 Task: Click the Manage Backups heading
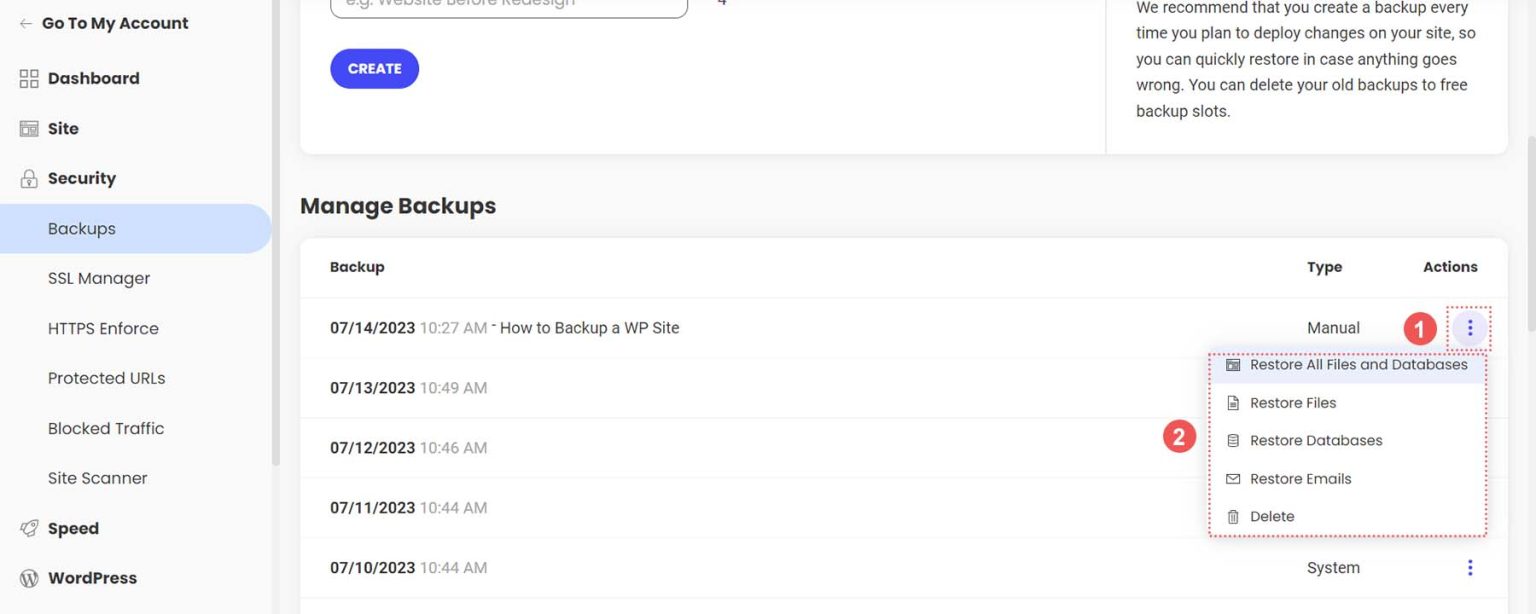(x=398, y=206)
